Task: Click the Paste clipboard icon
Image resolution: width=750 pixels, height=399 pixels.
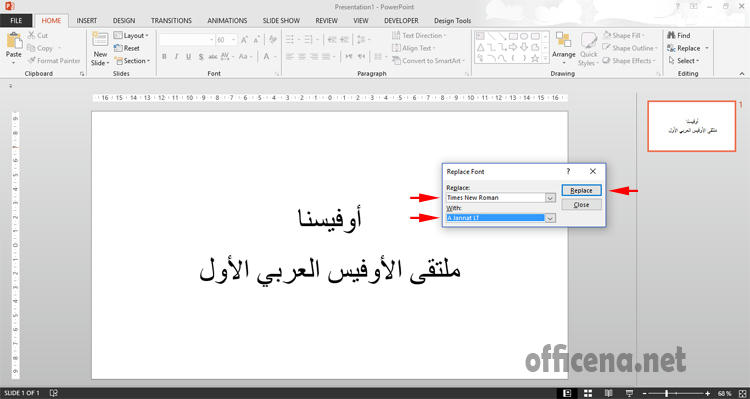Action: coord(14,40)
